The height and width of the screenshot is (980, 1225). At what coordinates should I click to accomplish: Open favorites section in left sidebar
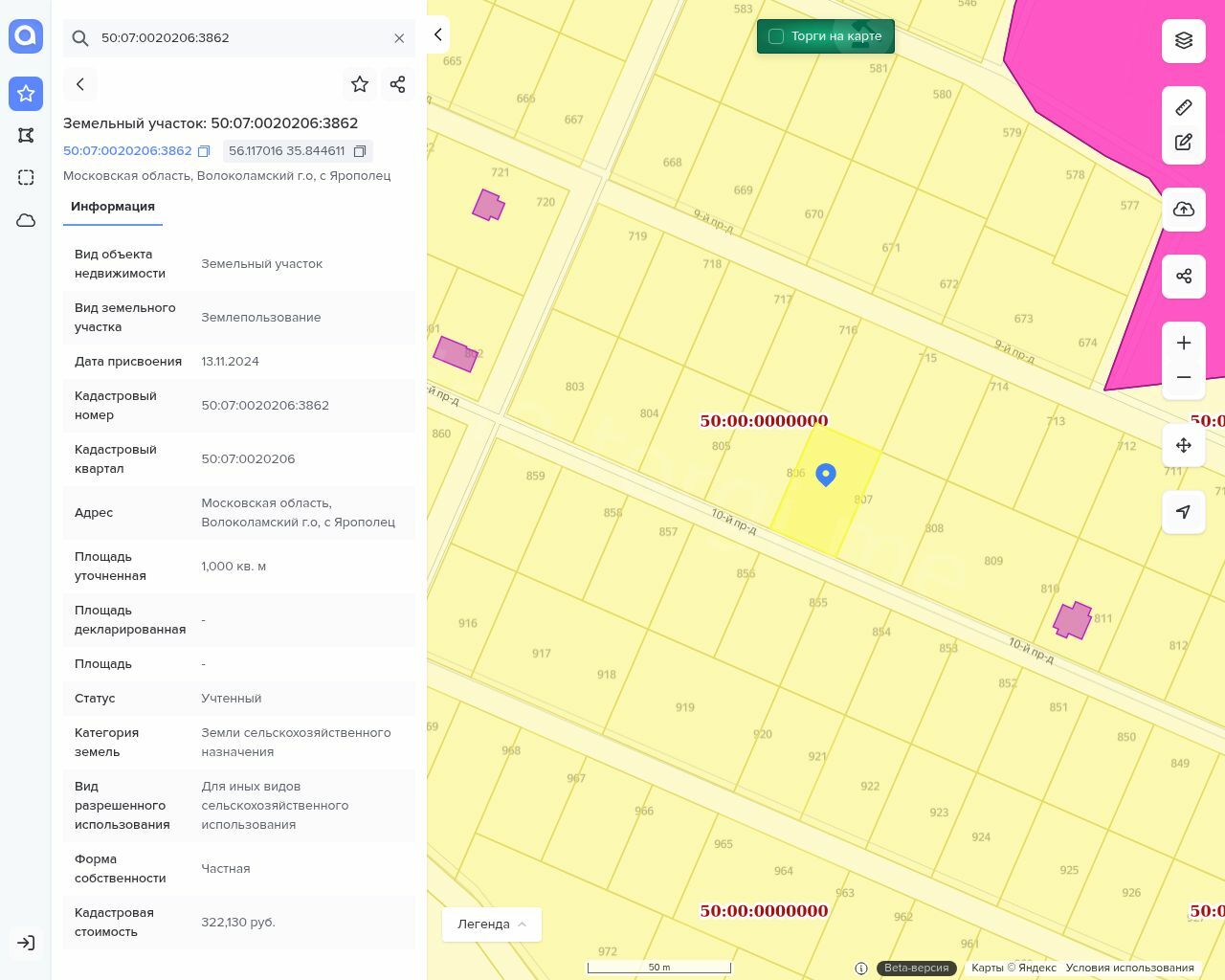coord(26,94)
